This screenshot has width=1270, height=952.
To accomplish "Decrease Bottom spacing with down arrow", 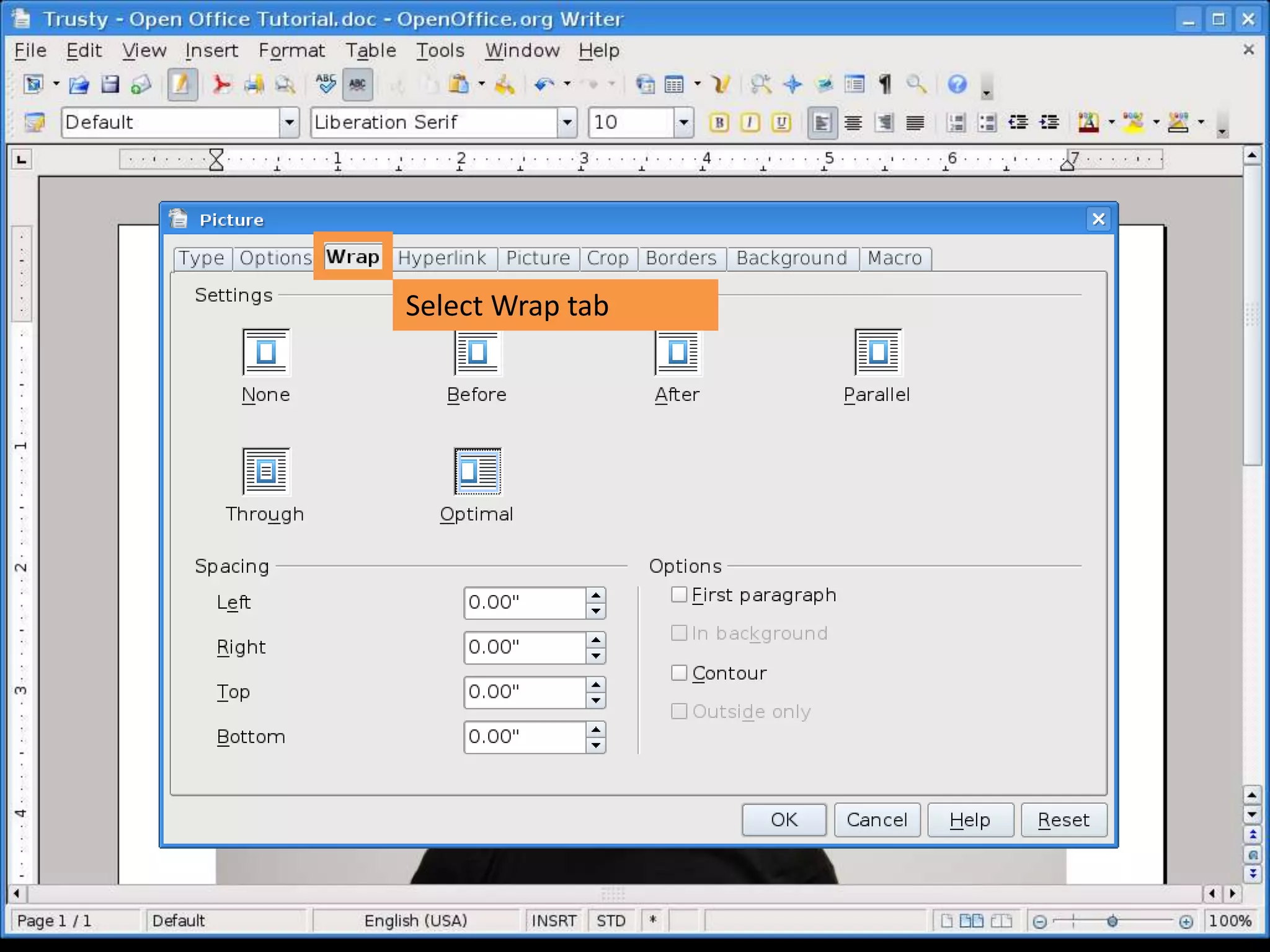I will click(596, 745).
